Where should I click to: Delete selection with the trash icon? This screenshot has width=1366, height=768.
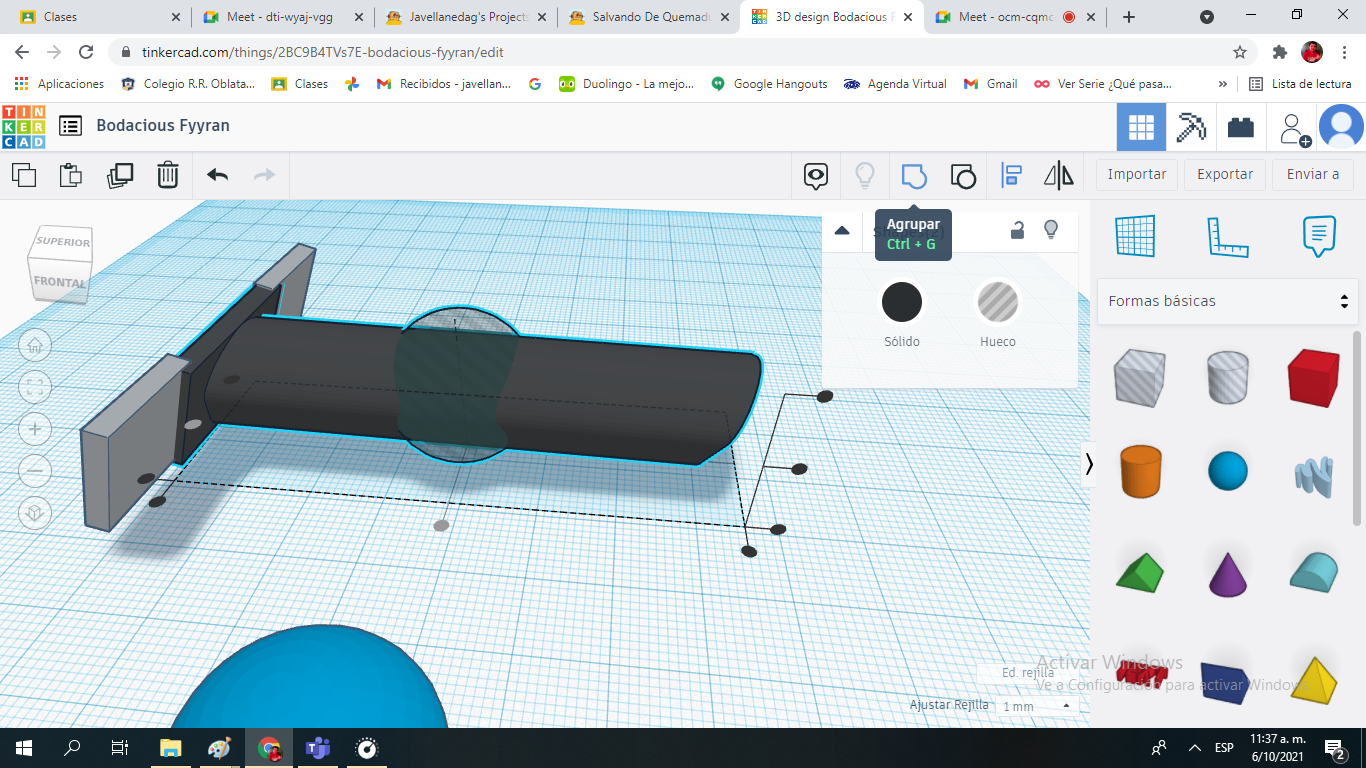168,175
